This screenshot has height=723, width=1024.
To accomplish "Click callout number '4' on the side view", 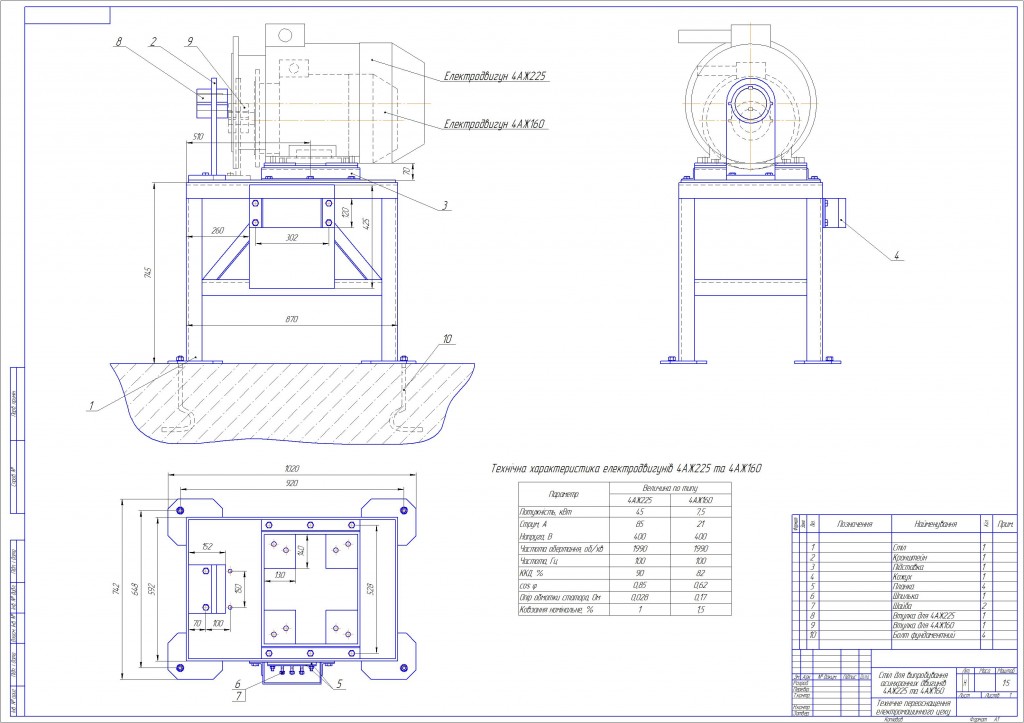I will [897, 256].
